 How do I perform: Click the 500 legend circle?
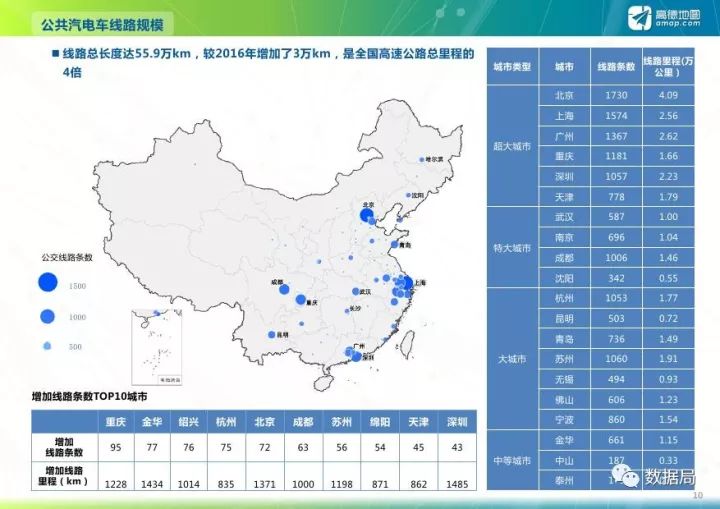click(x=47, y=346)
